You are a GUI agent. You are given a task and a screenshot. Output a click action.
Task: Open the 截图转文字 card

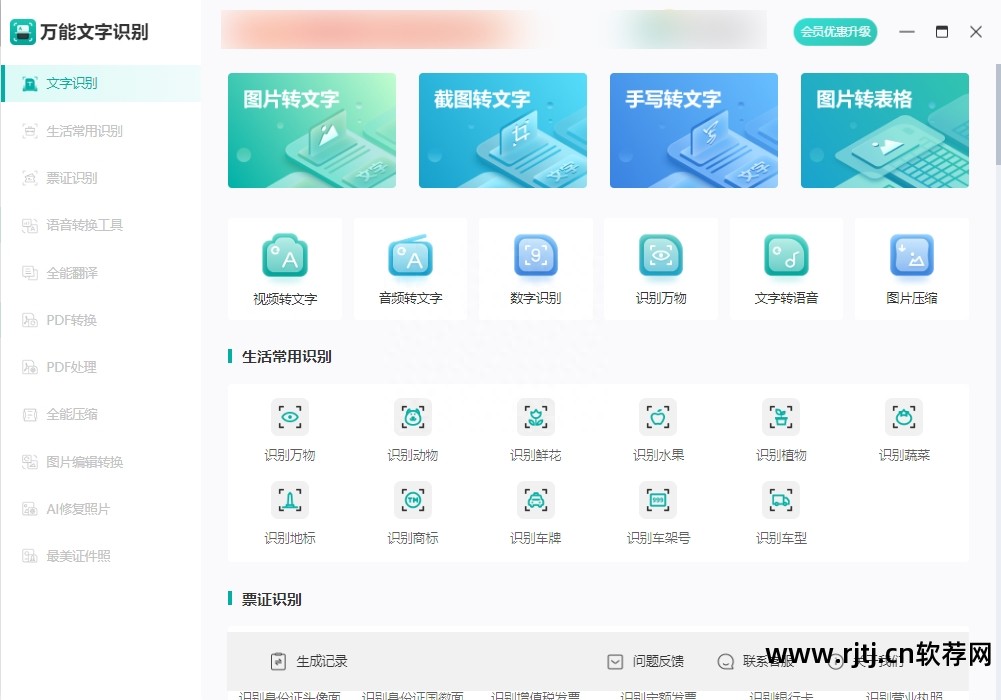[x=502, y=130]
